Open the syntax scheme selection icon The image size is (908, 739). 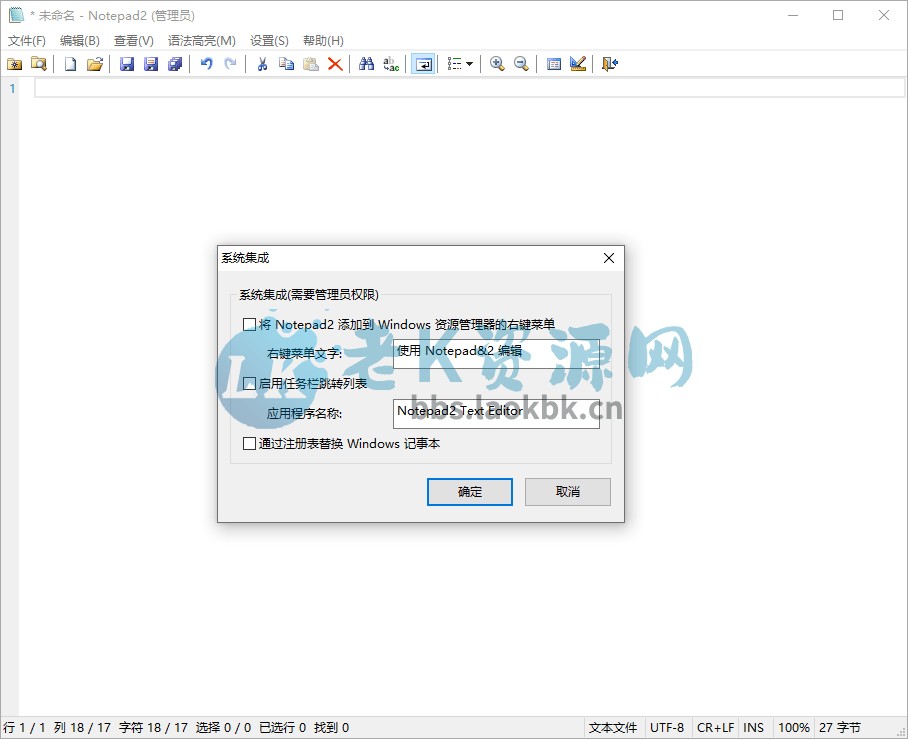coord(554,64)
